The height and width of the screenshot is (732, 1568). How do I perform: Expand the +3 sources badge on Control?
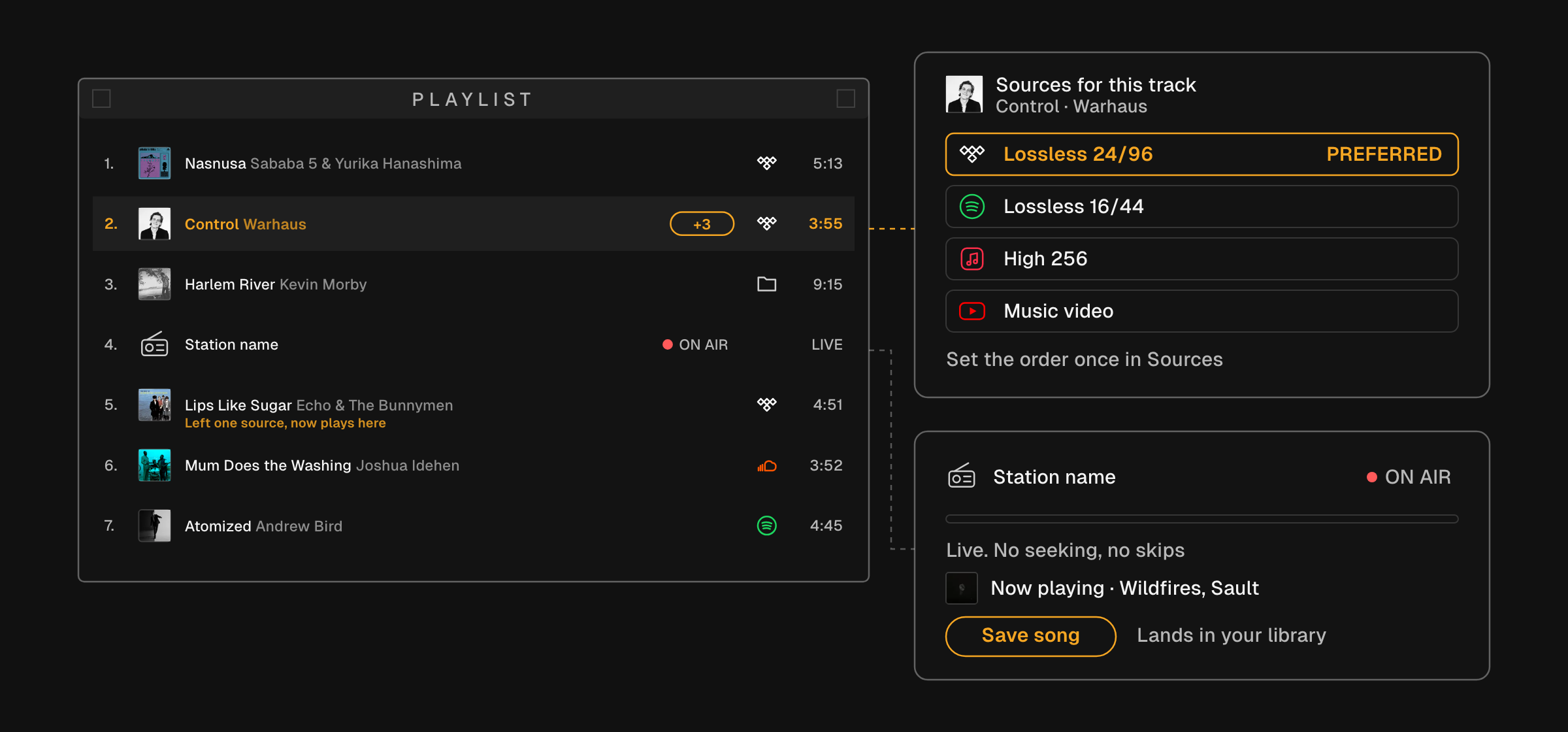click(x=702, y=224)
